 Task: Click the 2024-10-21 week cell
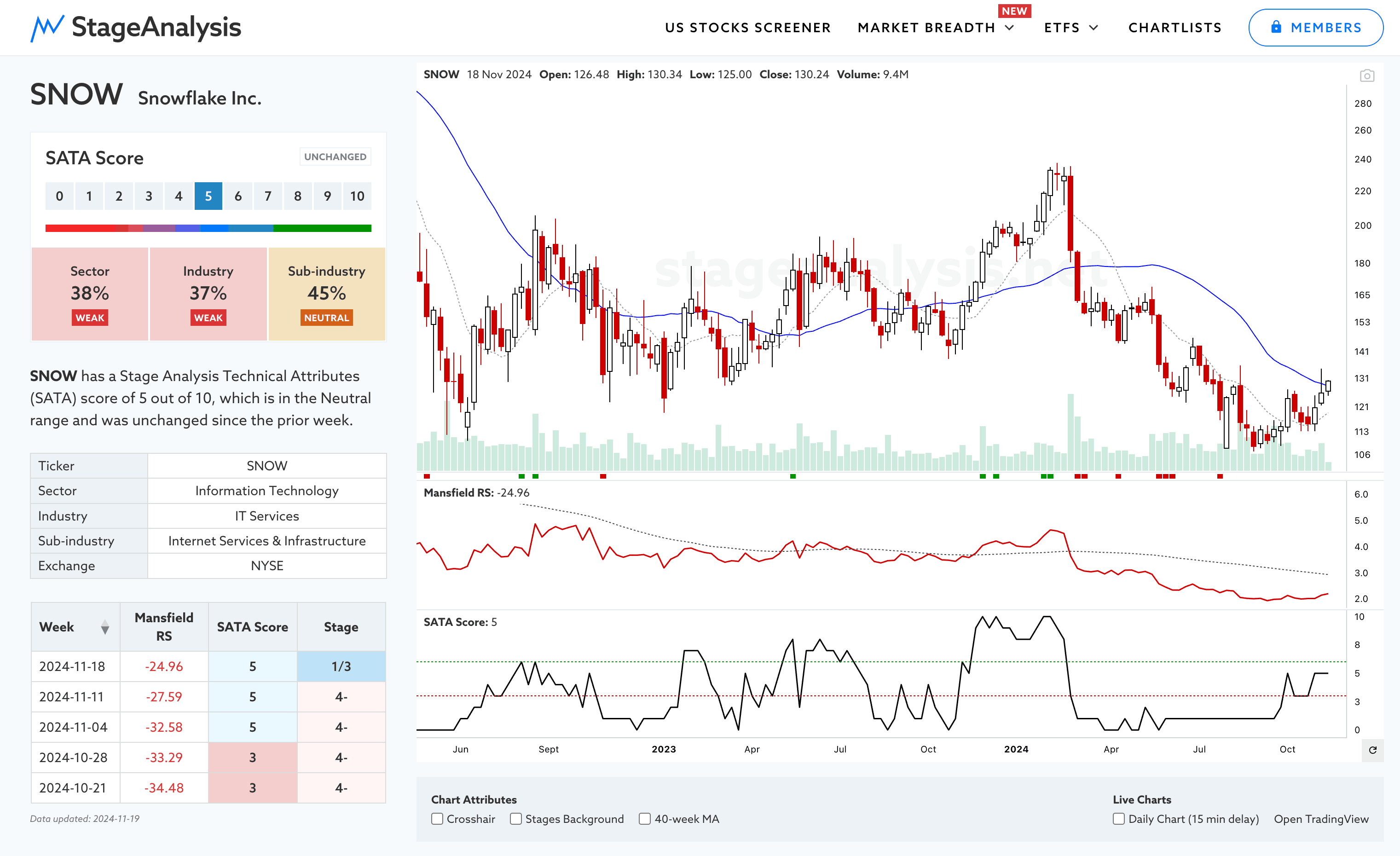(75, 788)
